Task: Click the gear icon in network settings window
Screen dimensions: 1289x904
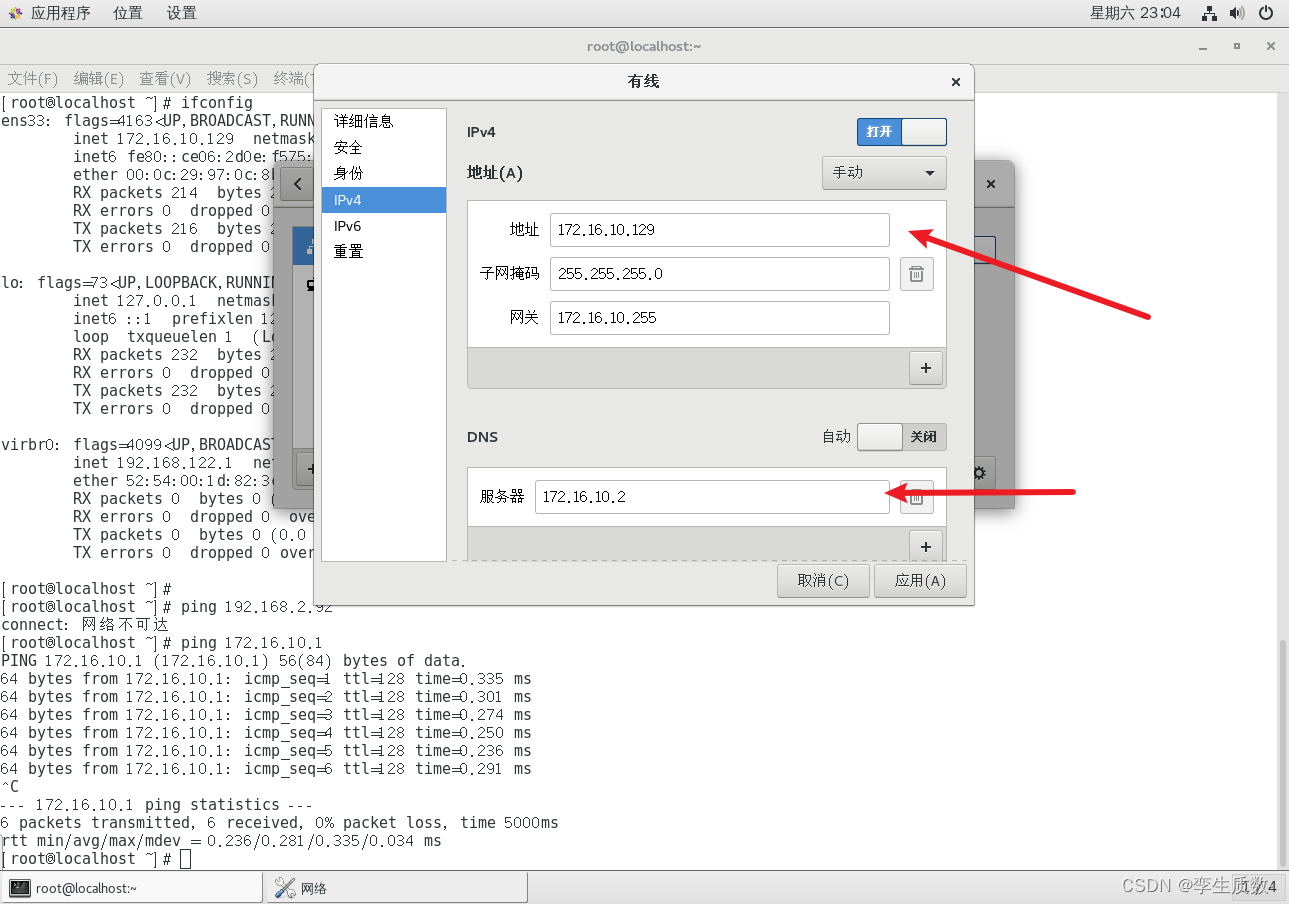Action: pos(979,472)
